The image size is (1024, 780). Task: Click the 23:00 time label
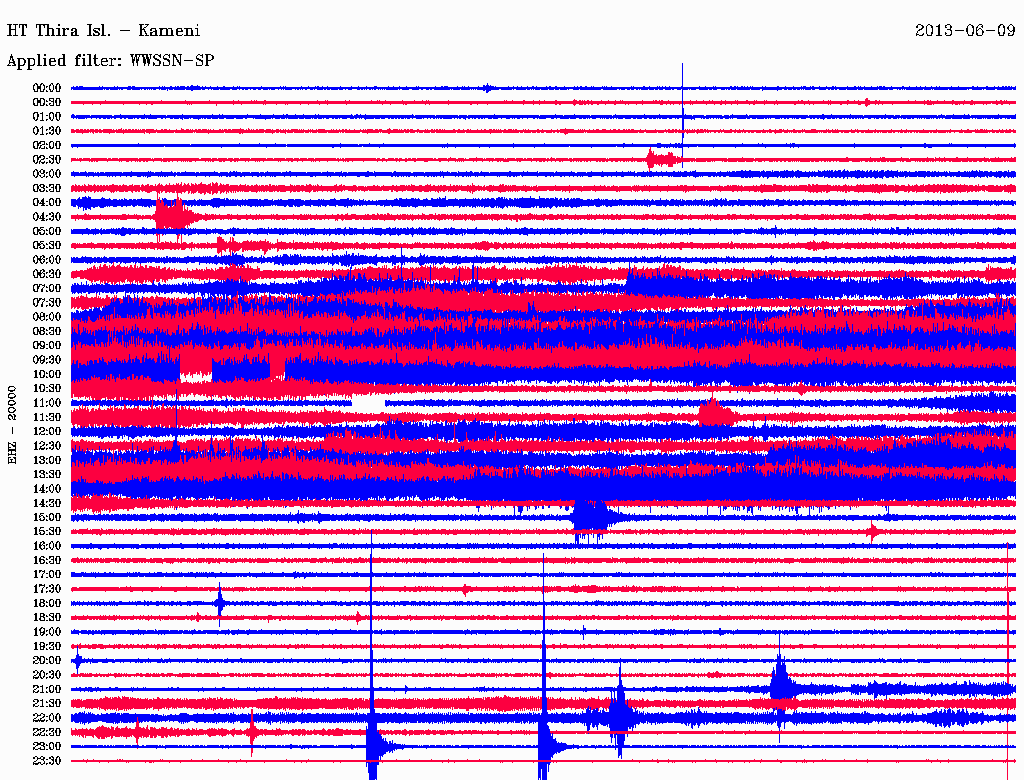(x=47, y=746)
